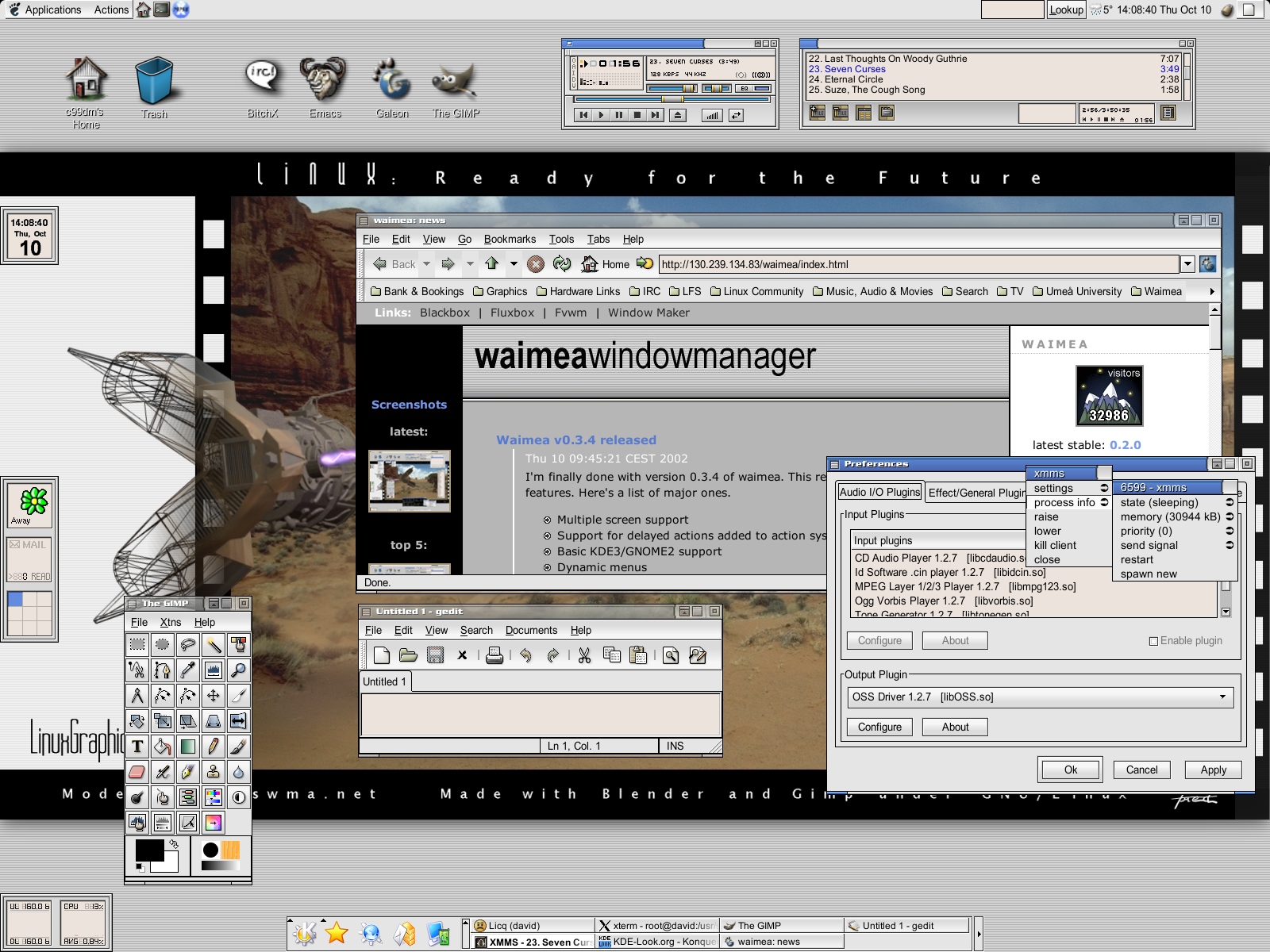Switch to 'xterm - root@david' in taskbar

(657, 925)
